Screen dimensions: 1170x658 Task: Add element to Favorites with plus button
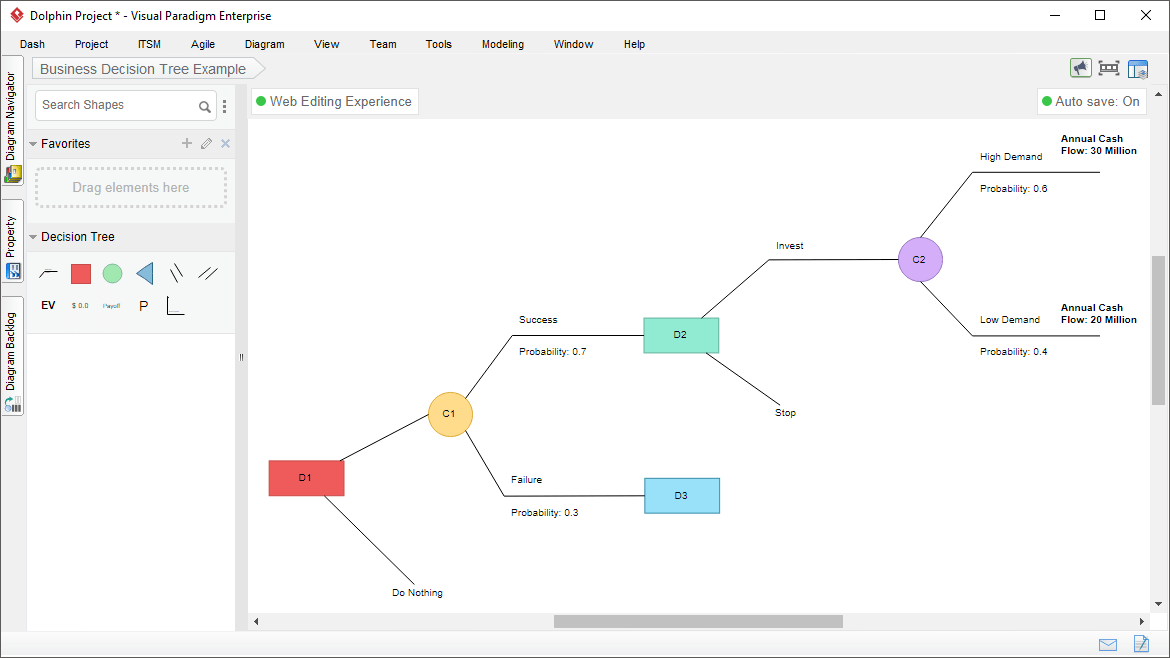point(186,143)
